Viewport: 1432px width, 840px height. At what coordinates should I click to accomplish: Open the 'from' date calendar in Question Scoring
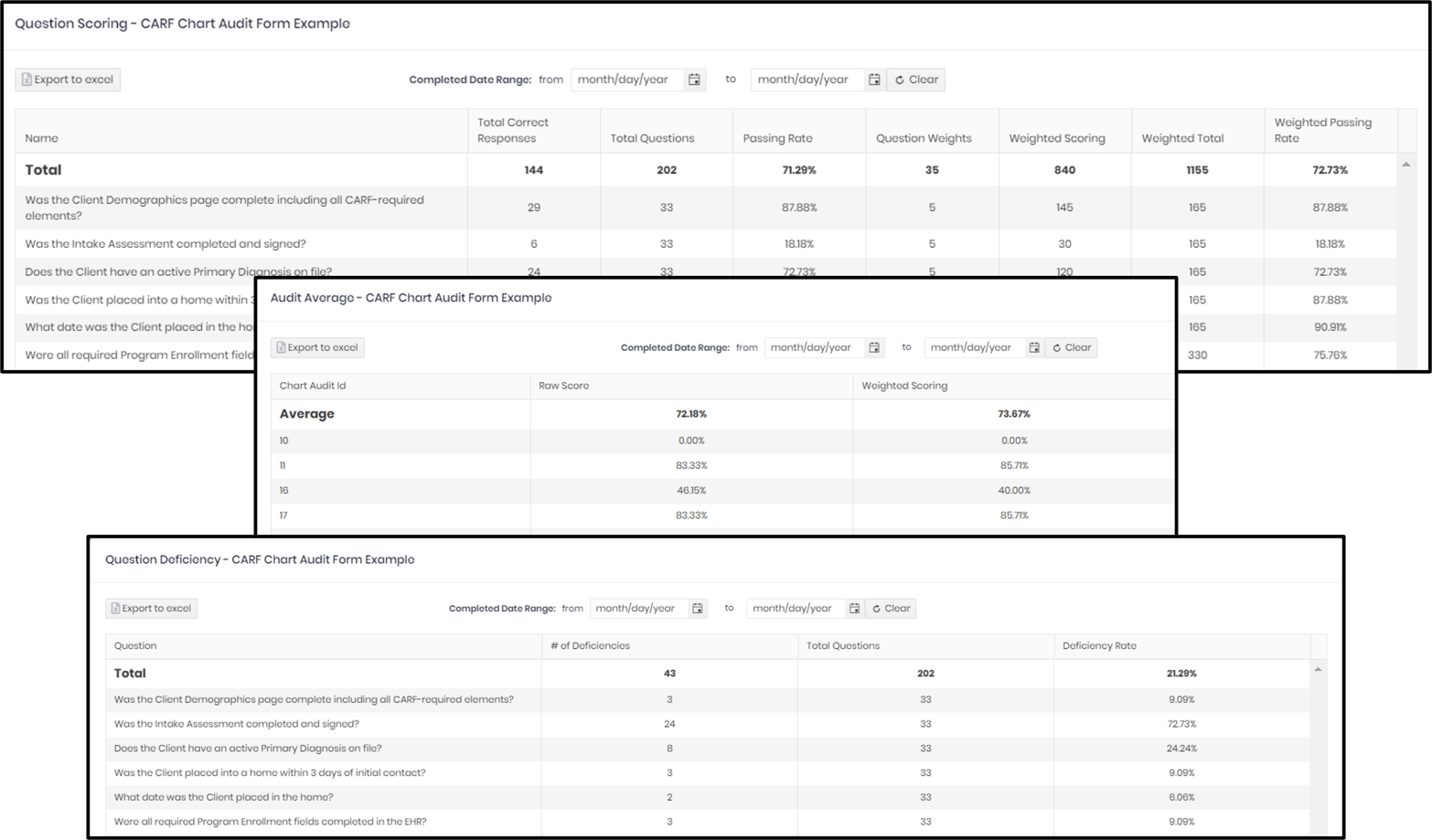[x=695, y=80]
